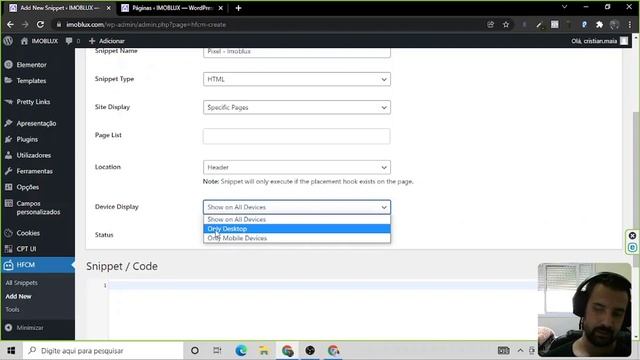Open the Opções sidebar menu
The width and height of the screenshot is (640, 360).
(28, 187)
